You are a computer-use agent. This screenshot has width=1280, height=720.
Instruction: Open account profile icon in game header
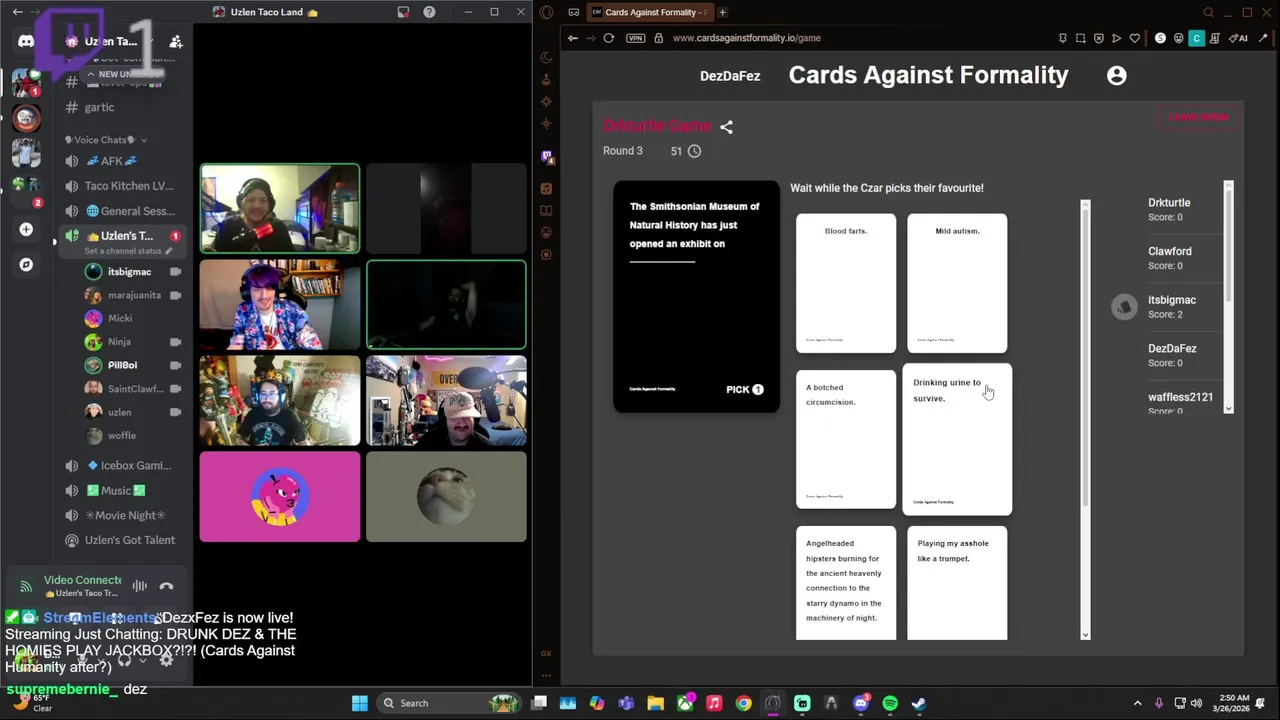[1116, 75]
